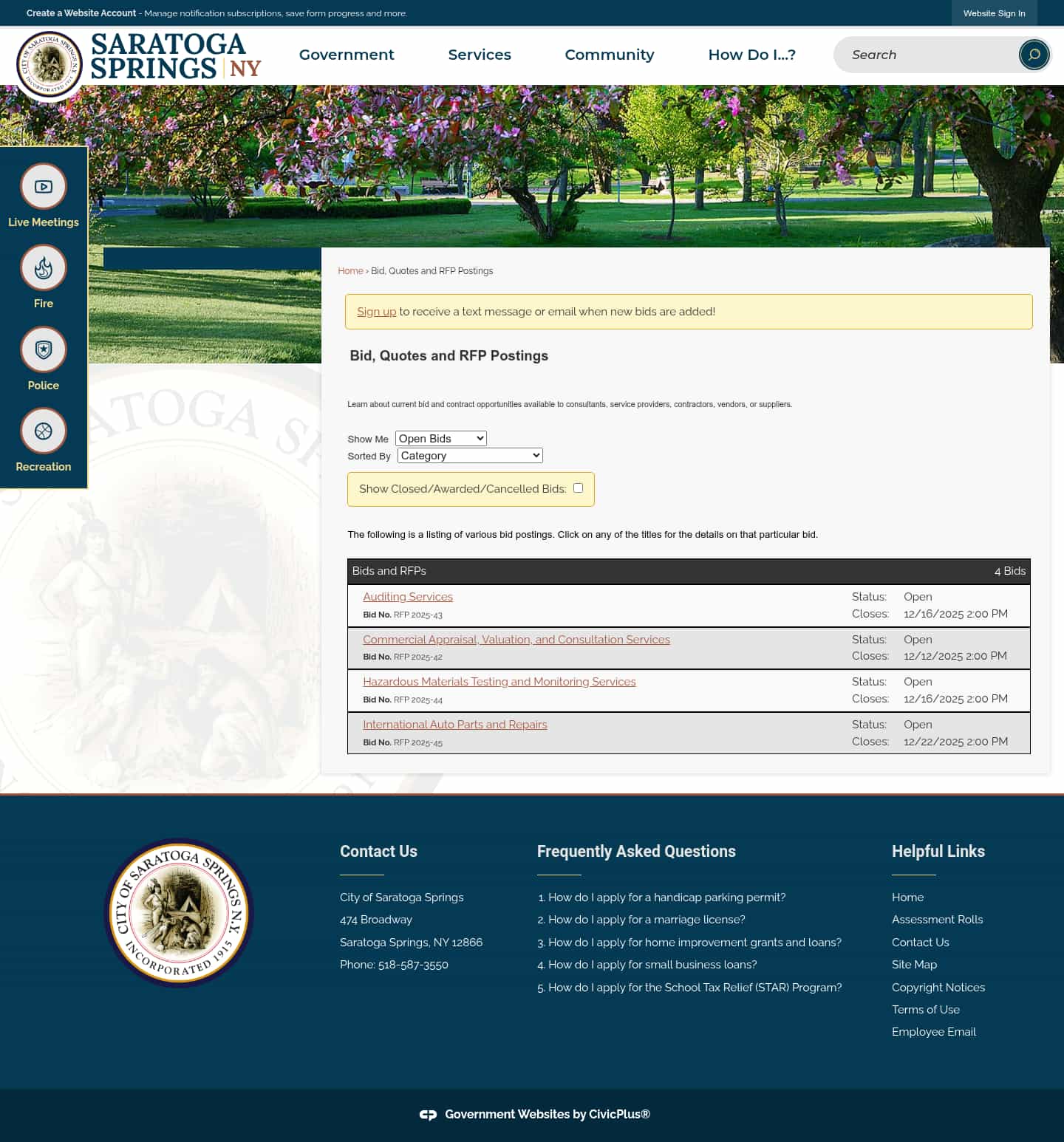This screenshot has width=1064, height=1142.
Task: Click the CivicPlus logo in the footer
Action: click(429, 1114)
